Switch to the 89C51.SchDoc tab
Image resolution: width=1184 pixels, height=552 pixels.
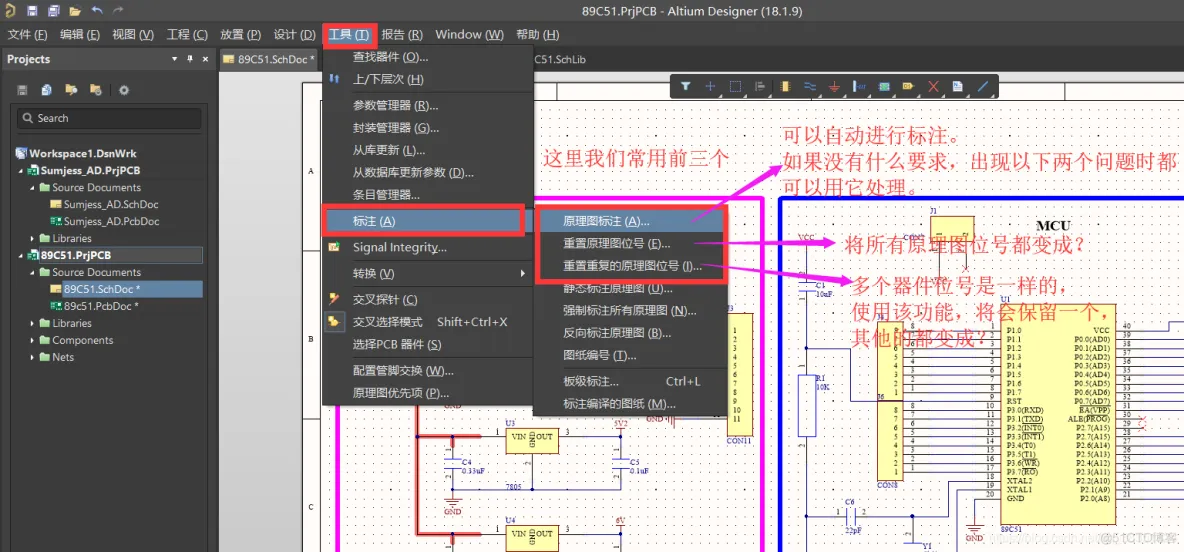tap(270, 59)
